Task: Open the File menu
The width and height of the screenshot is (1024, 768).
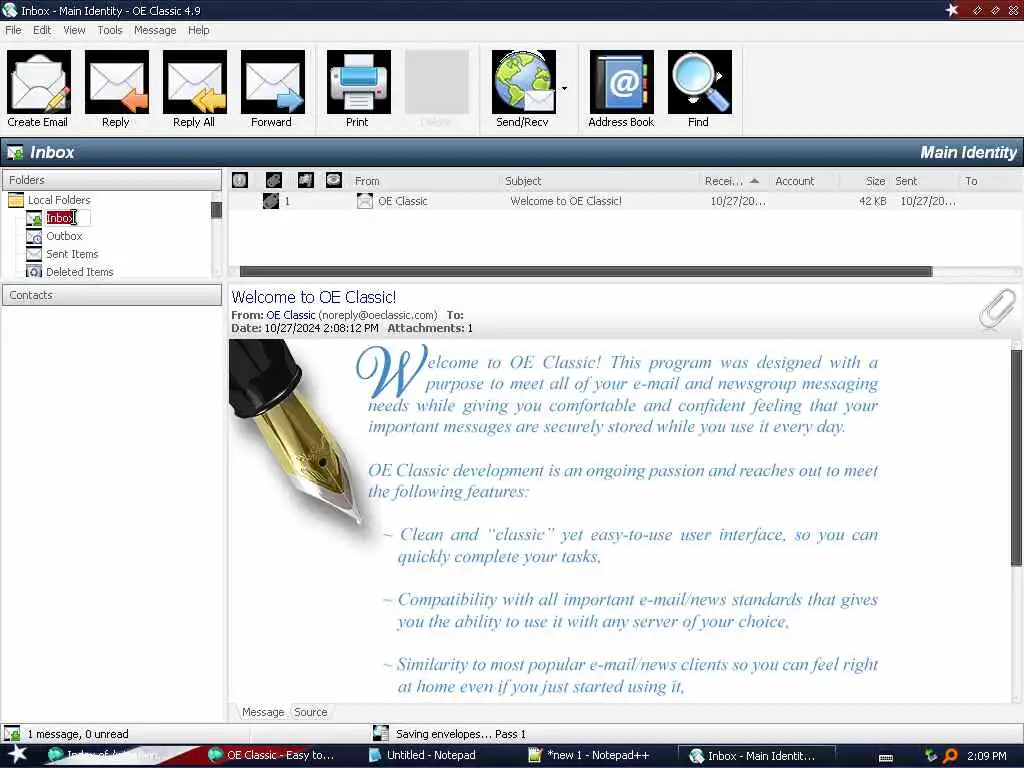Action: click(x=13, y=30)
